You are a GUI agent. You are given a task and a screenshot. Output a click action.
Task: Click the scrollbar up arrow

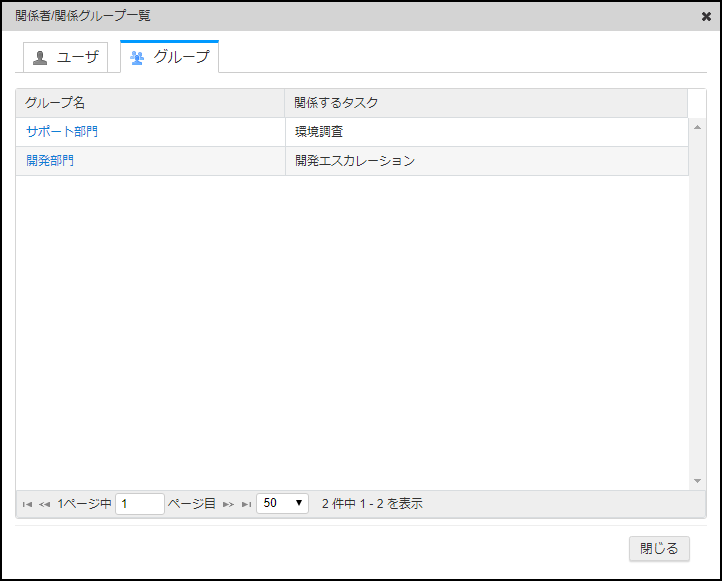tap(697, 127)
